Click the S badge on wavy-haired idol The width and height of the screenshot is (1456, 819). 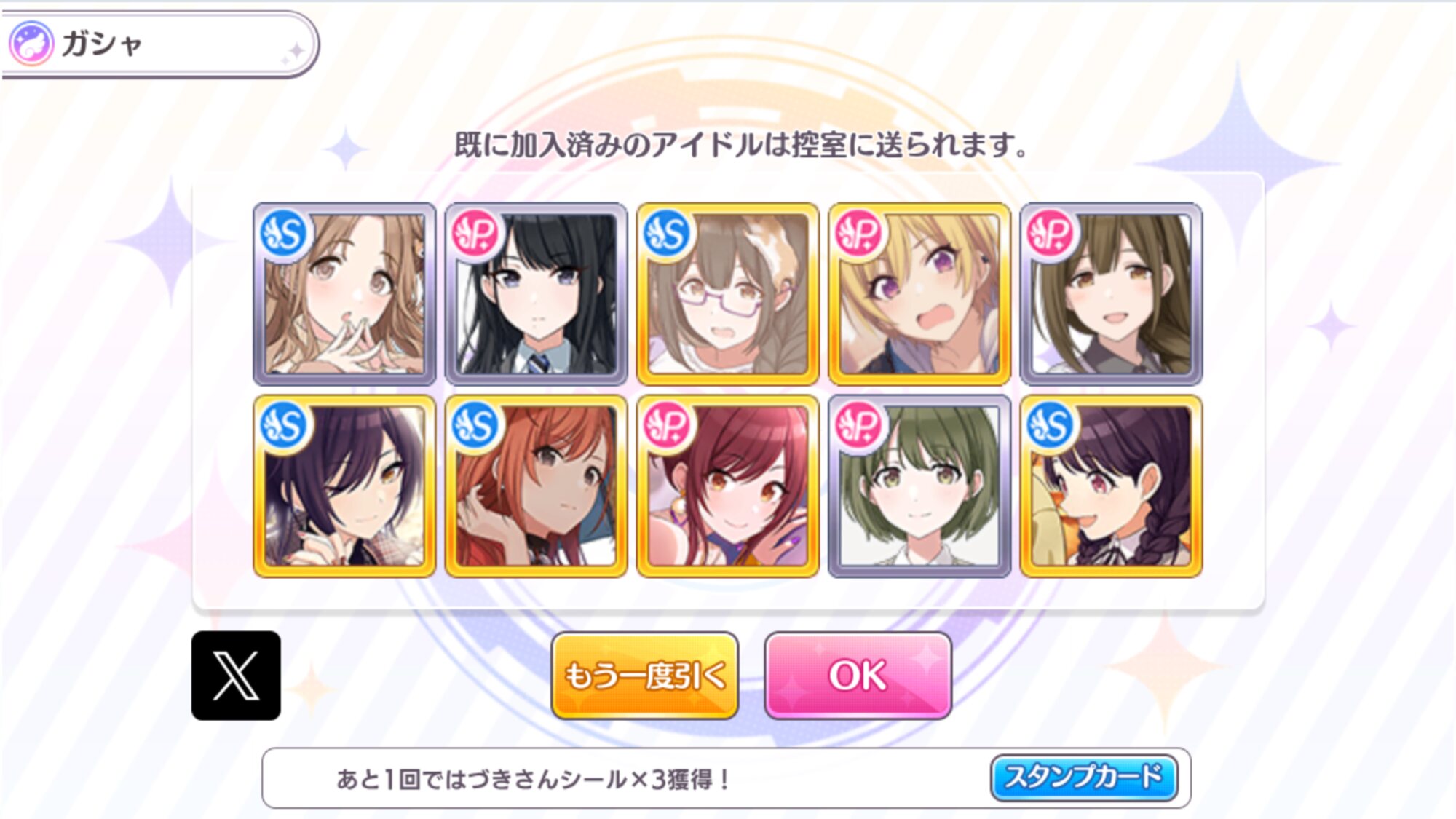(x=284, y=234)
